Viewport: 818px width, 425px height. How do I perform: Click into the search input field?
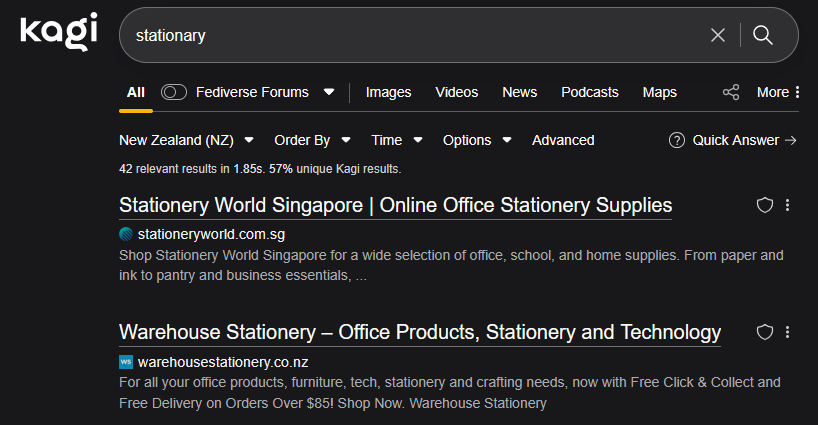click(x=400, y=35)
